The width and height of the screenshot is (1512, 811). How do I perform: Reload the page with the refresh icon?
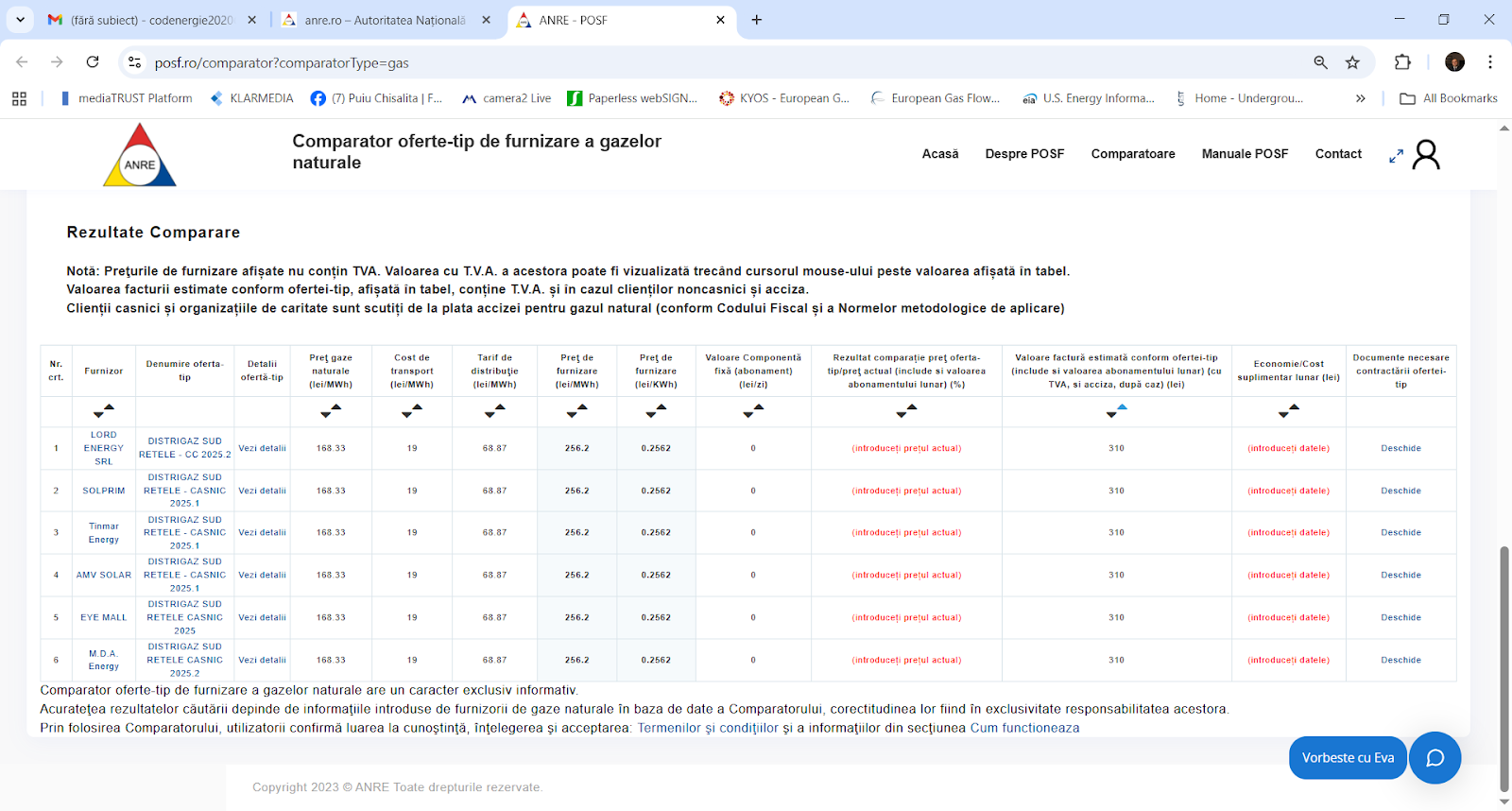tap(93, 62)
